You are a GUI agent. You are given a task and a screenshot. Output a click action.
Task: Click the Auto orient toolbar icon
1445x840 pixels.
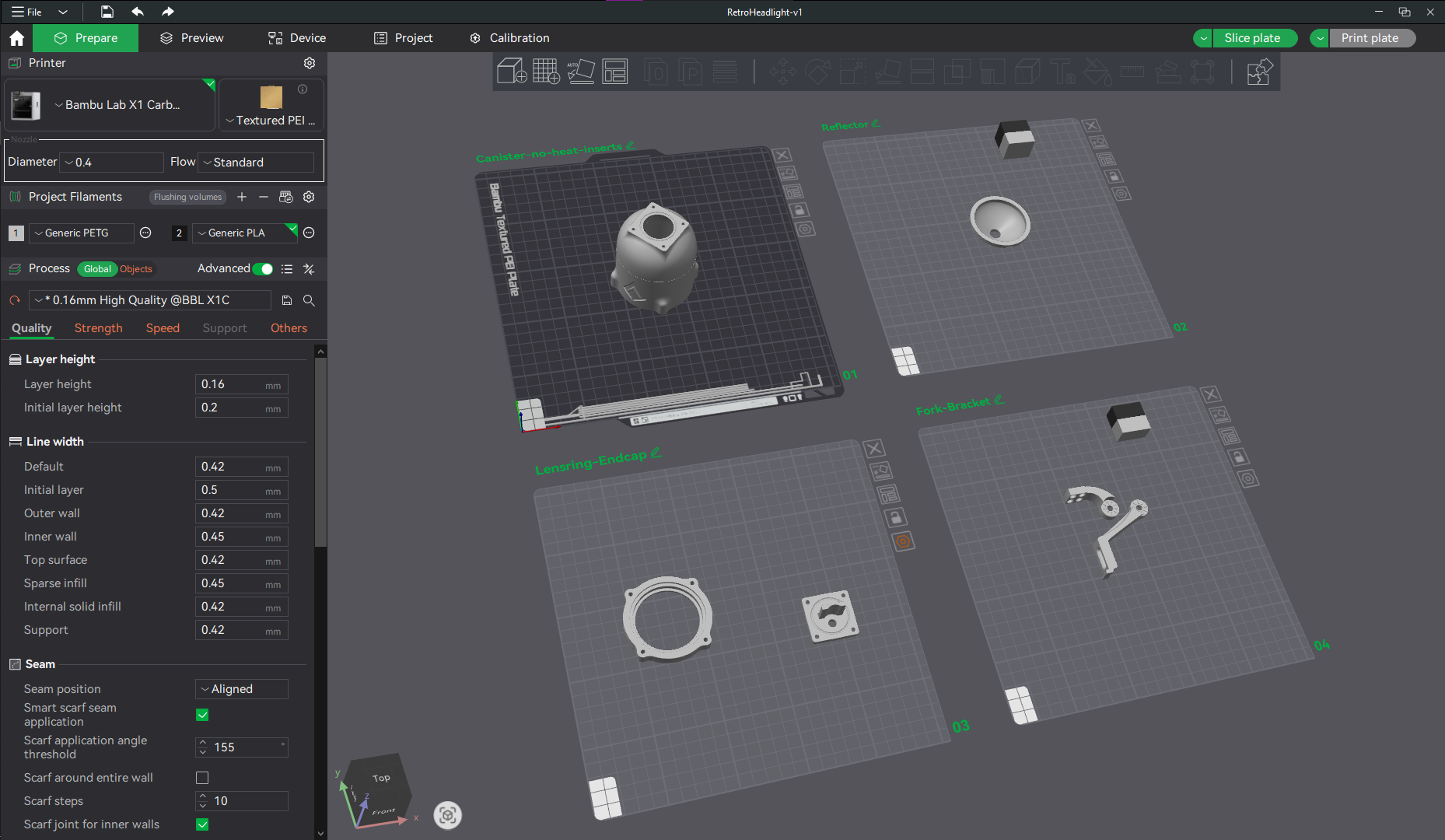coord(580,72)
